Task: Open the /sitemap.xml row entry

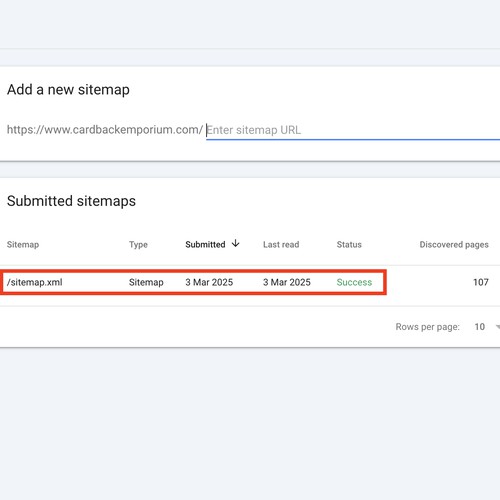Action: pos(35,282)
